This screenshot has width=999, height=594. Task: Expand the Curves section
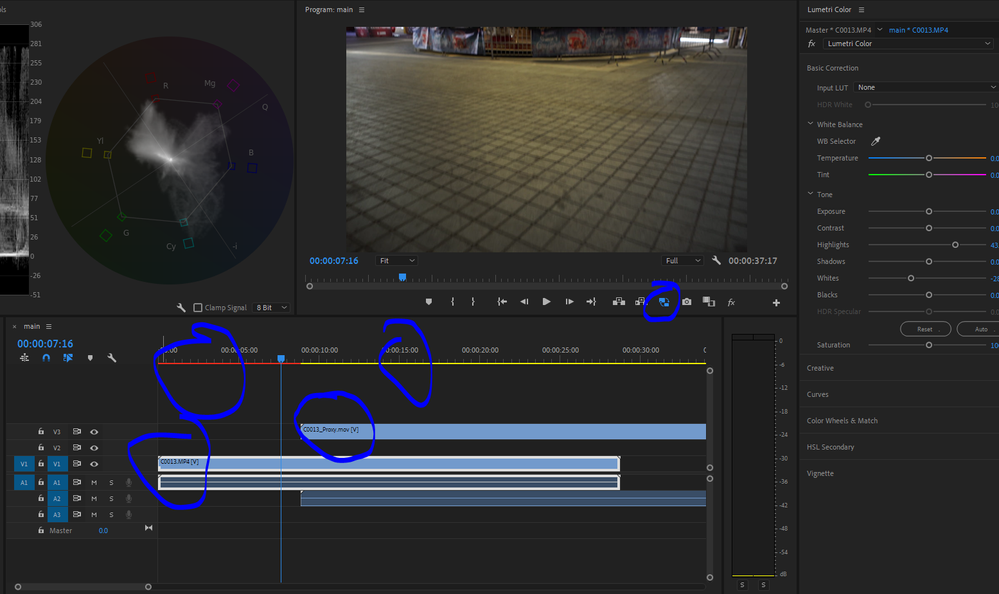click(819, 394)
